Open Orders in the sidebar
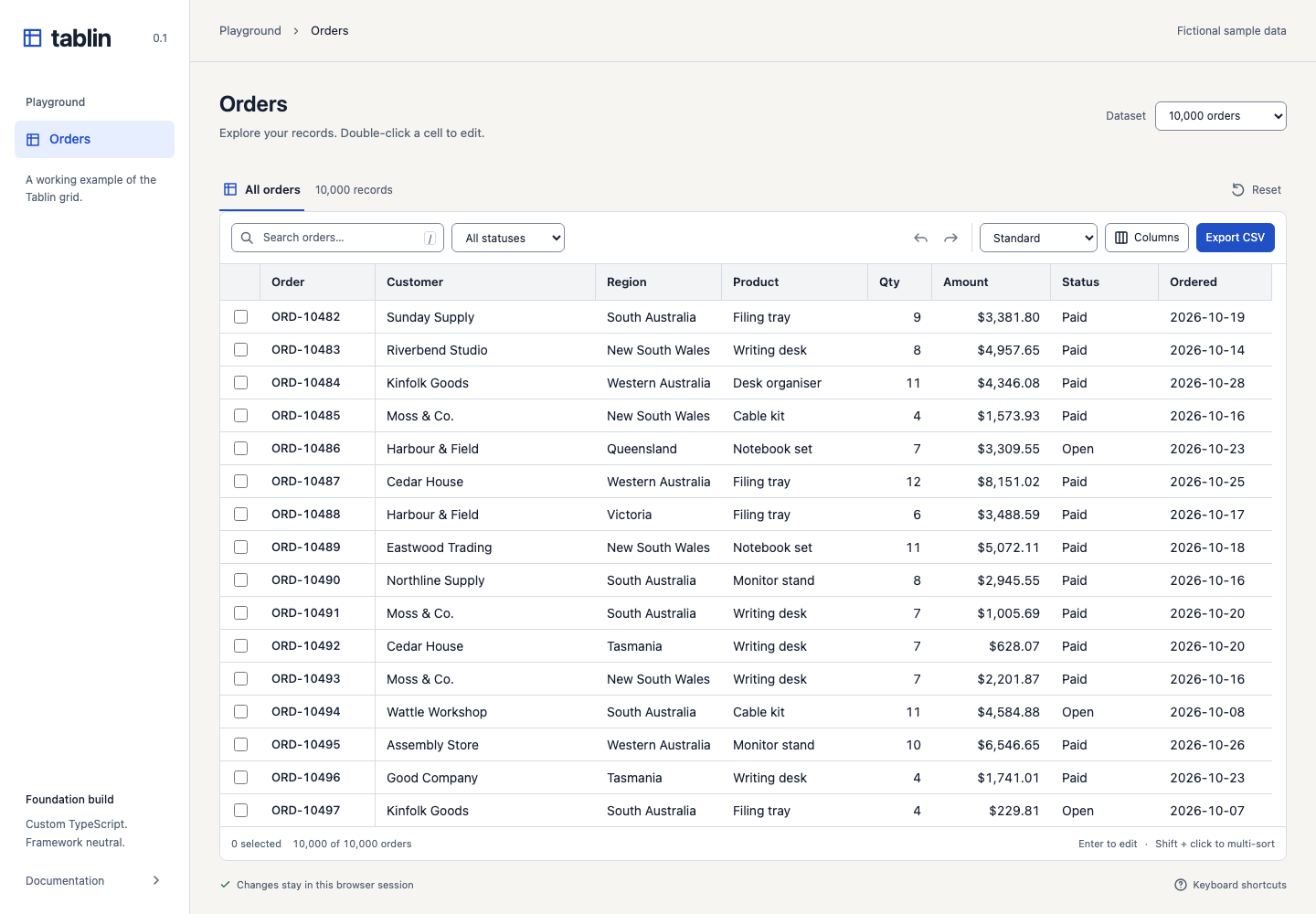The height and width of the screenshot is (914, 1316). point(94,140)
